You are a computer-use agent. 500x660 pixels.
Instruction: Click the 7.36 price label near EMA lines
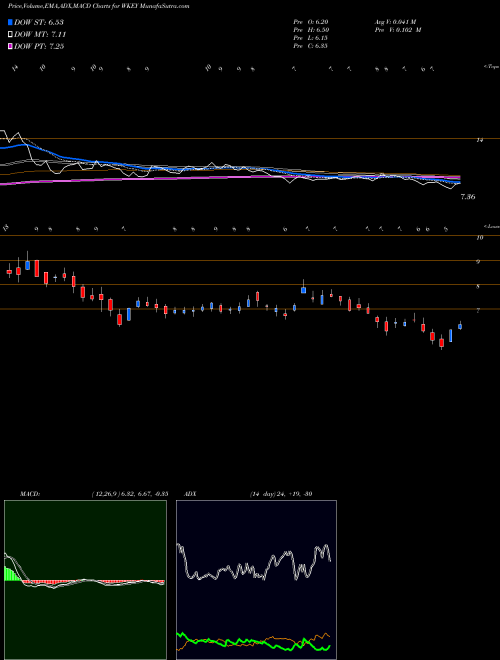(468, 197)
